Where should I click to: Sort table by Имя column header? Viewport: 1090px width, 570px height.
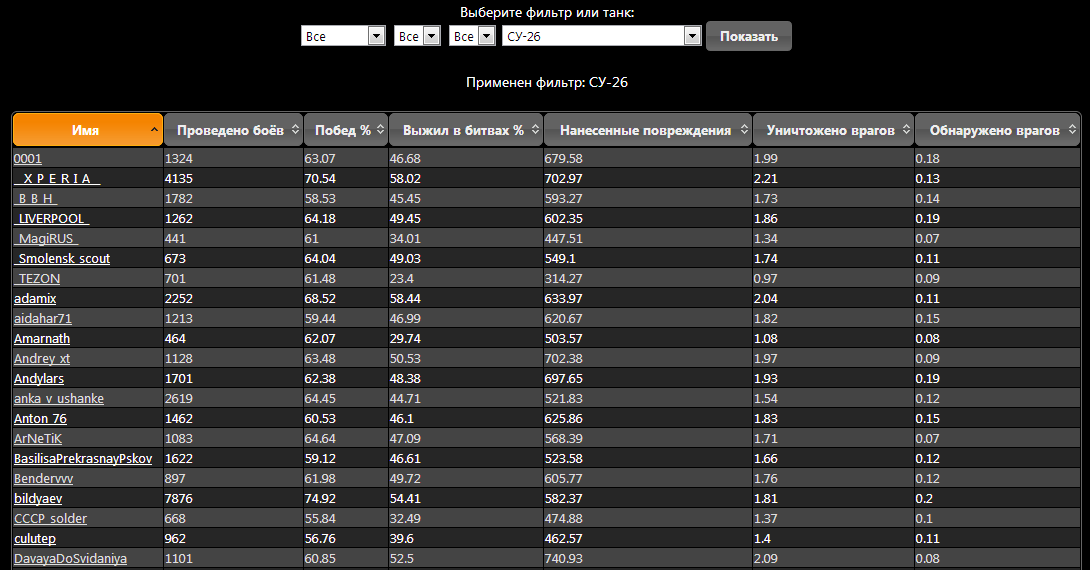click(85, 130)
